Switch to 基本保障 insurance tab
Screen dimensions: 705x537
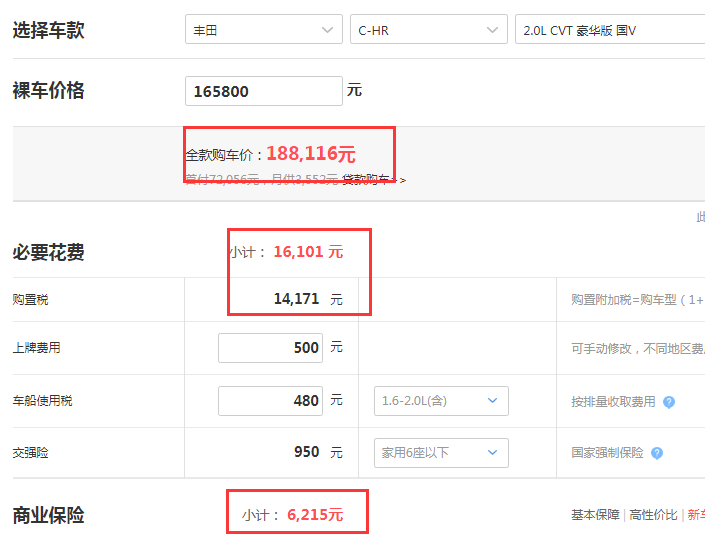(x=595, y=515)
